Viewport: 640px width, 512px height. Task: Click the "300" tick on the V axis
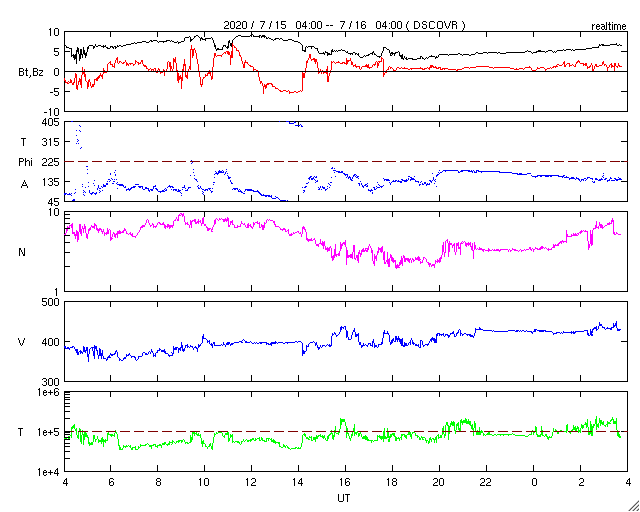click(52, 382)
